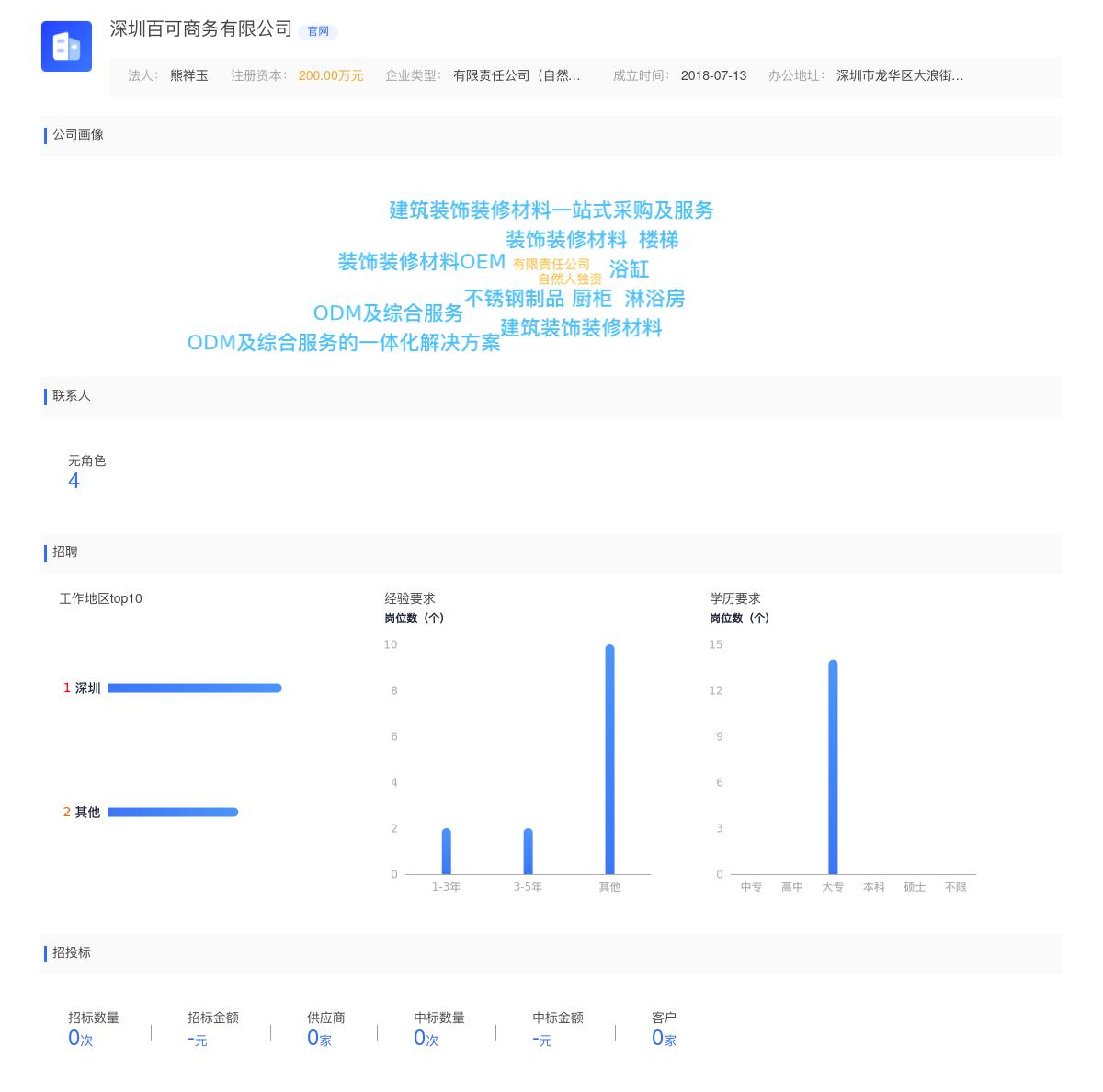
Task: Click 中标金额 value -元
Action: tap(542, 1040)
